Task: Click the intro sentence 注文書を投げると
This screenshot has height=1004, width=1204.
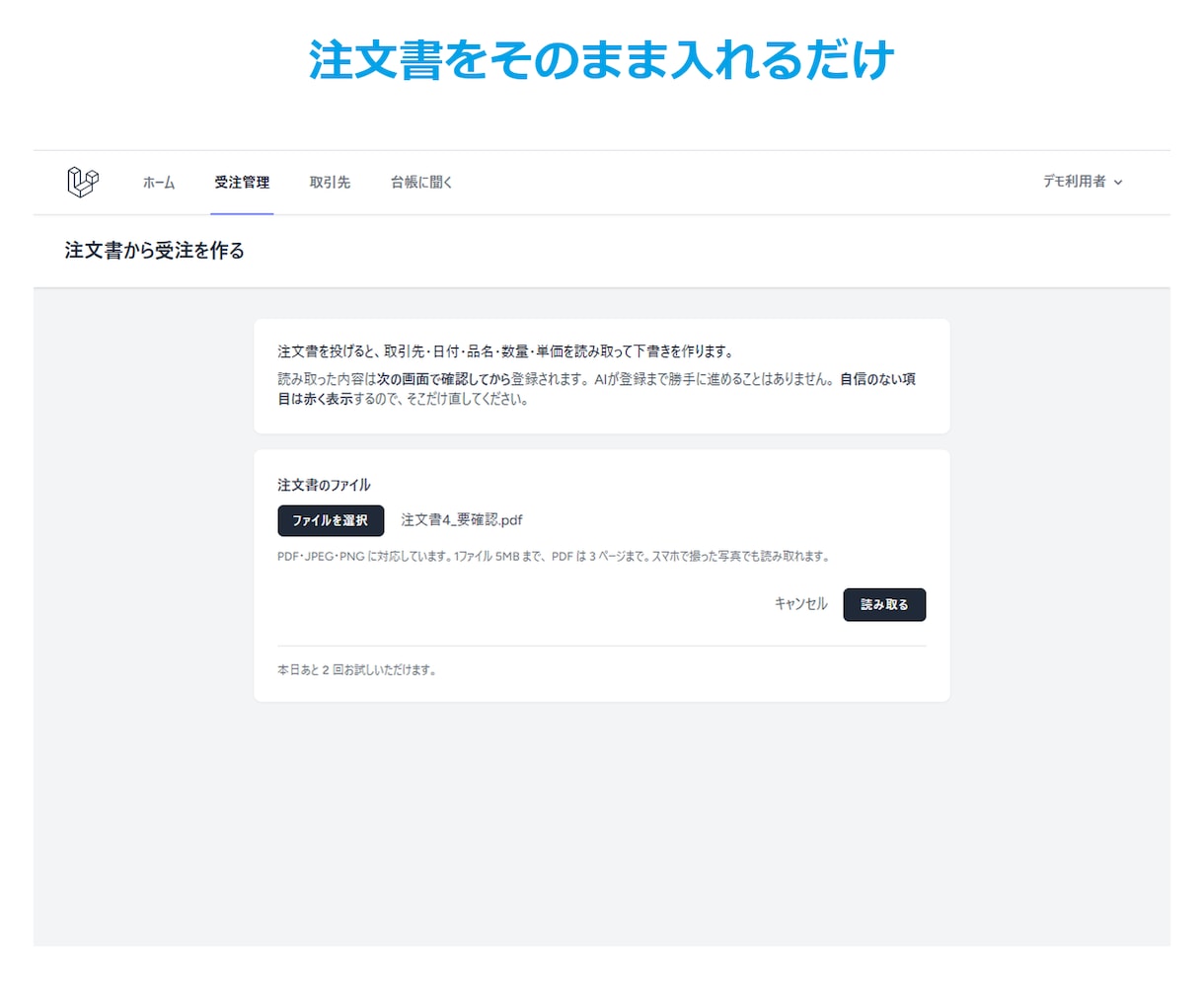Action: point(506,351)
